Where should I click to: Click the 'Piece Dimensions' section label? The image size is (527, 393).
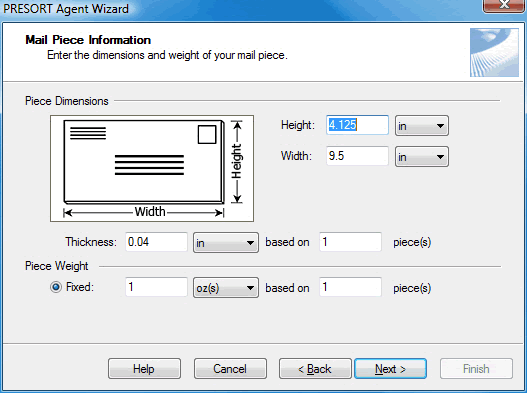[x=67, y=101]
